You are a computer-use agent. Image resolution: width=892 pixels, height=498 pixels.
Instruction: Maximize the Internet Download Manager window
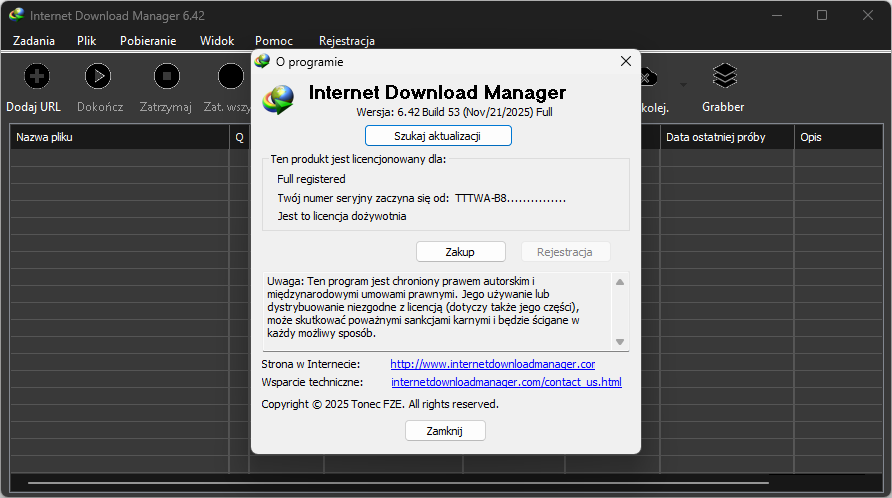click(822, 15)
